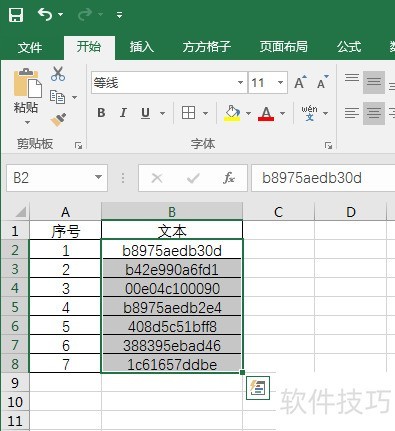Click the 粘贴 clipboard icon
This screenshot has width=395, height=431.
click(x=28, y=84)
